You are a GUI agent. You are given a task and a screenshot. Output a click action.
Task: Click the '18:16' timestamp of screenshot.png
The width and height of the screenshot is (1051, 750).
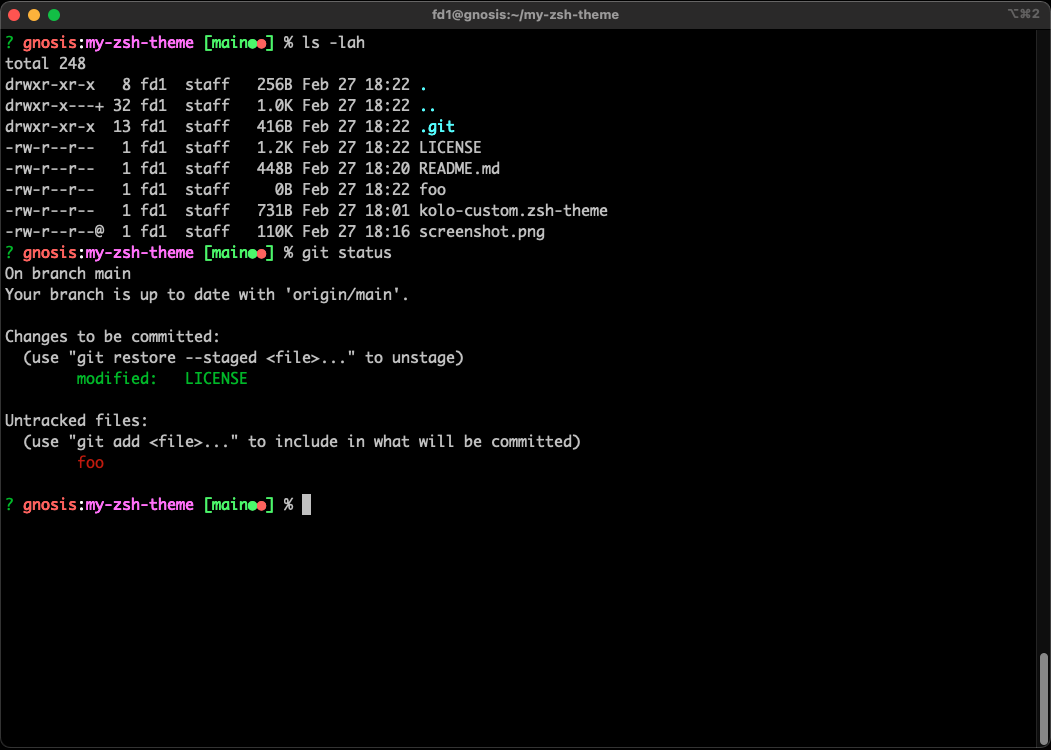(x=387, y=232)
